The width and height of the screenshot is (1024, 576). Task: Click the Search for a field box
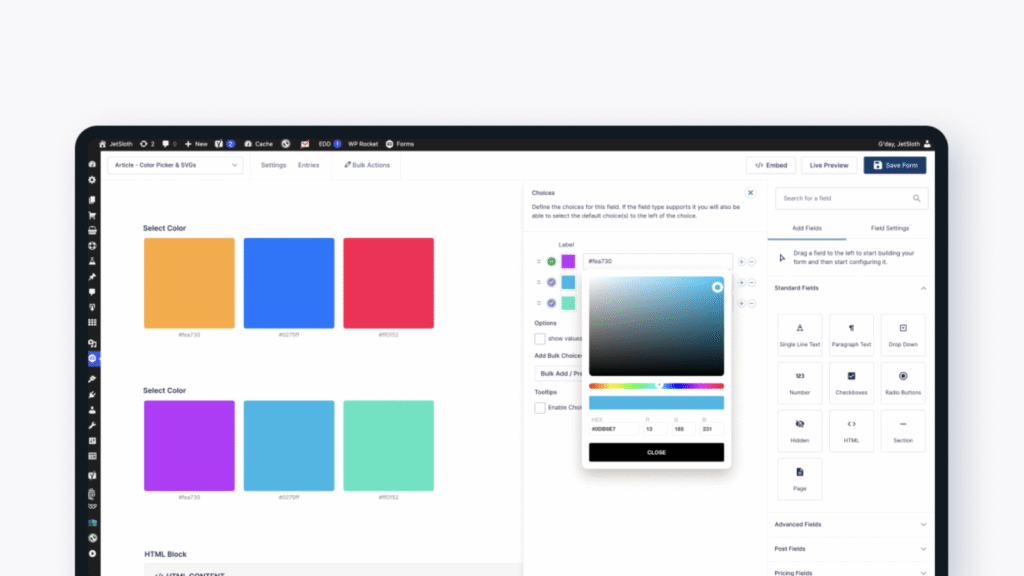[x=851, y=199]
